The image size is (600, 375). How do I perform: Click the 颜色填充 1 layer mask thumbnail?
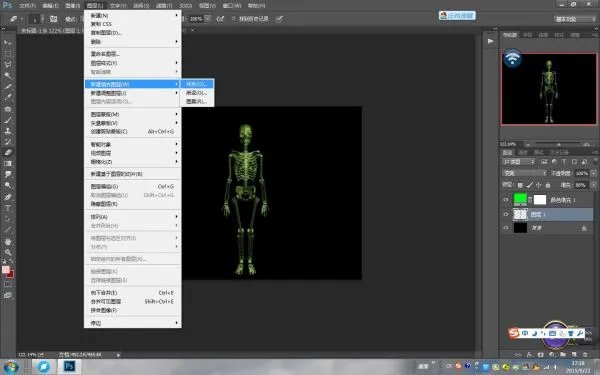540,199
